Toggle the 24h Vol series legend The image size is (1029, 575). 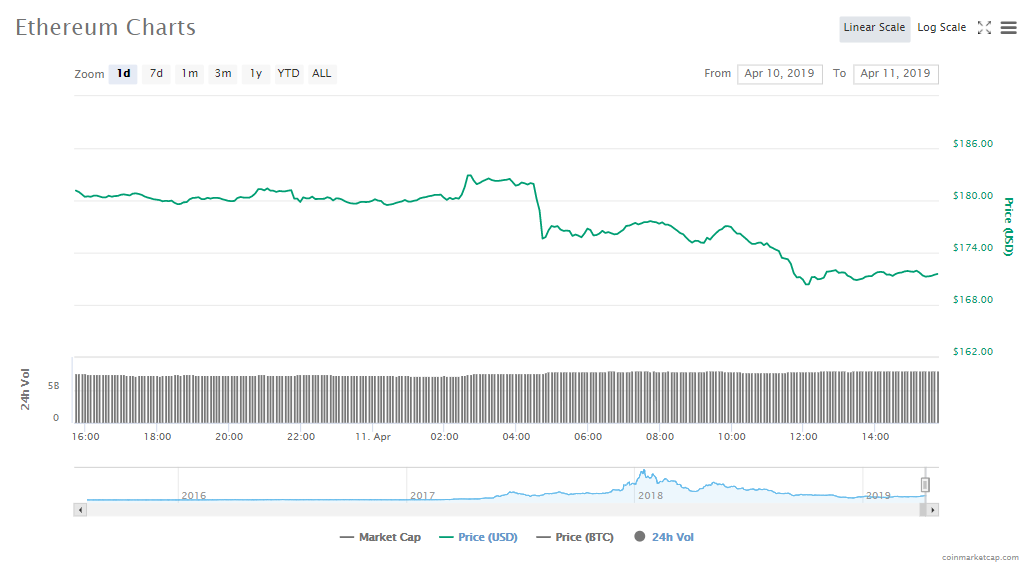tap(663, 538)
